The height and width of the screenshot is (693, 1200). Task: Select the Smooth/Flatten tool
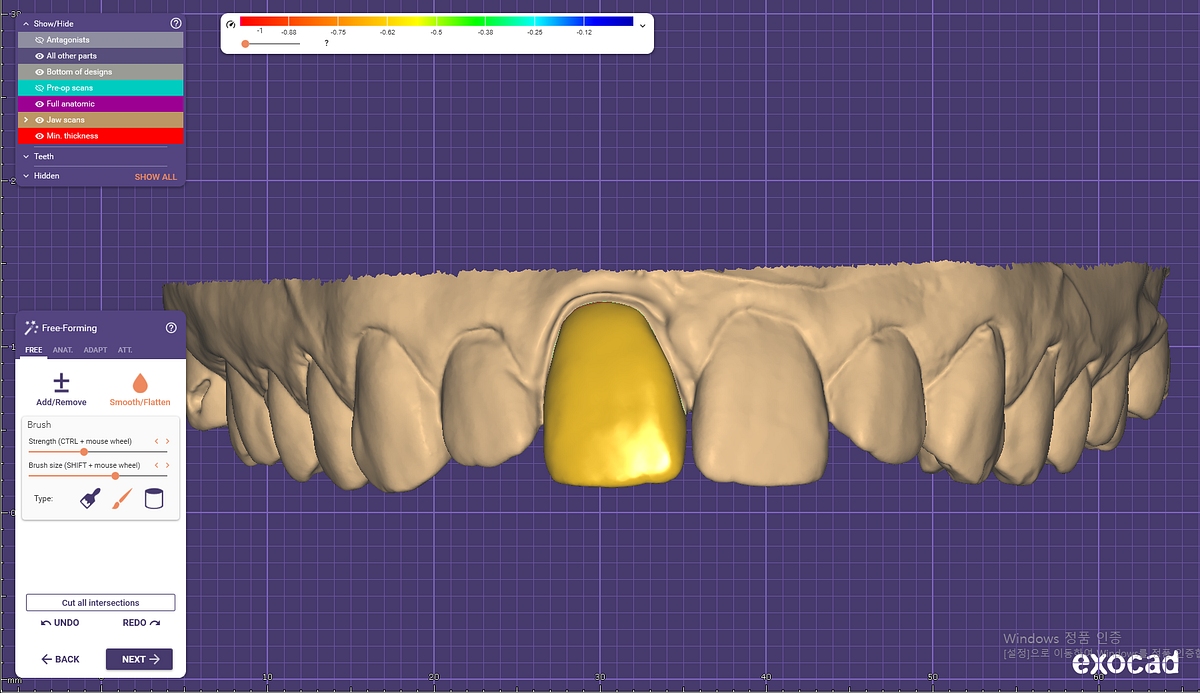140,388
